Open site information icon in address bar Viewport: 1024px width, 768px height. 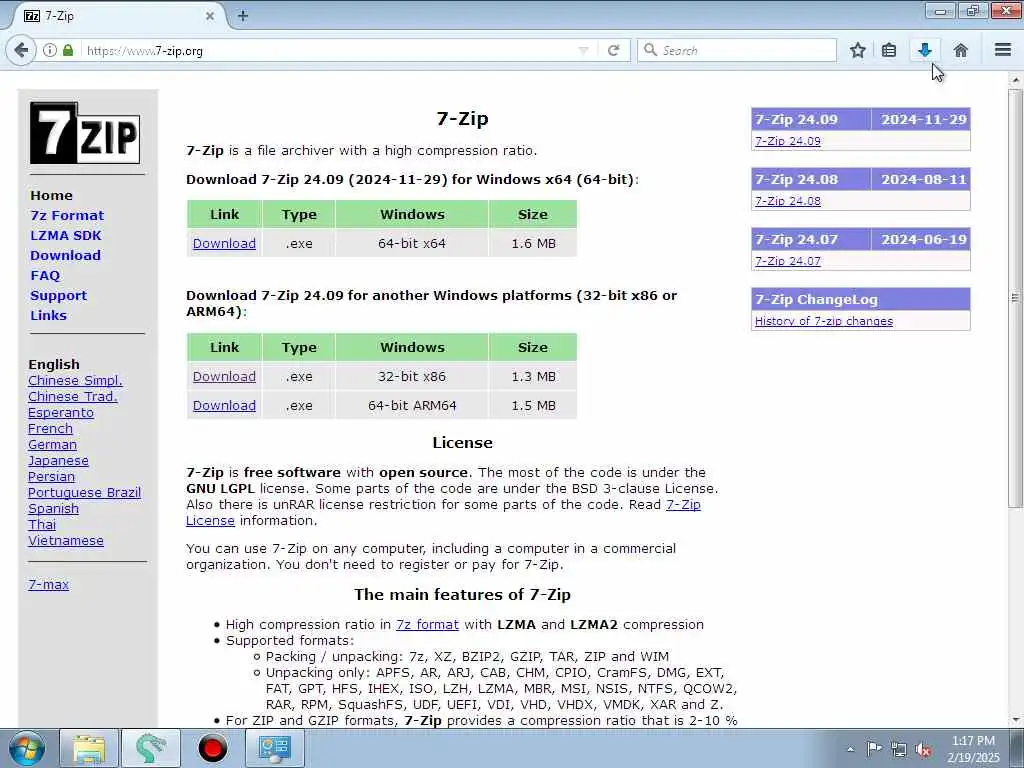[x=50, y=50]
